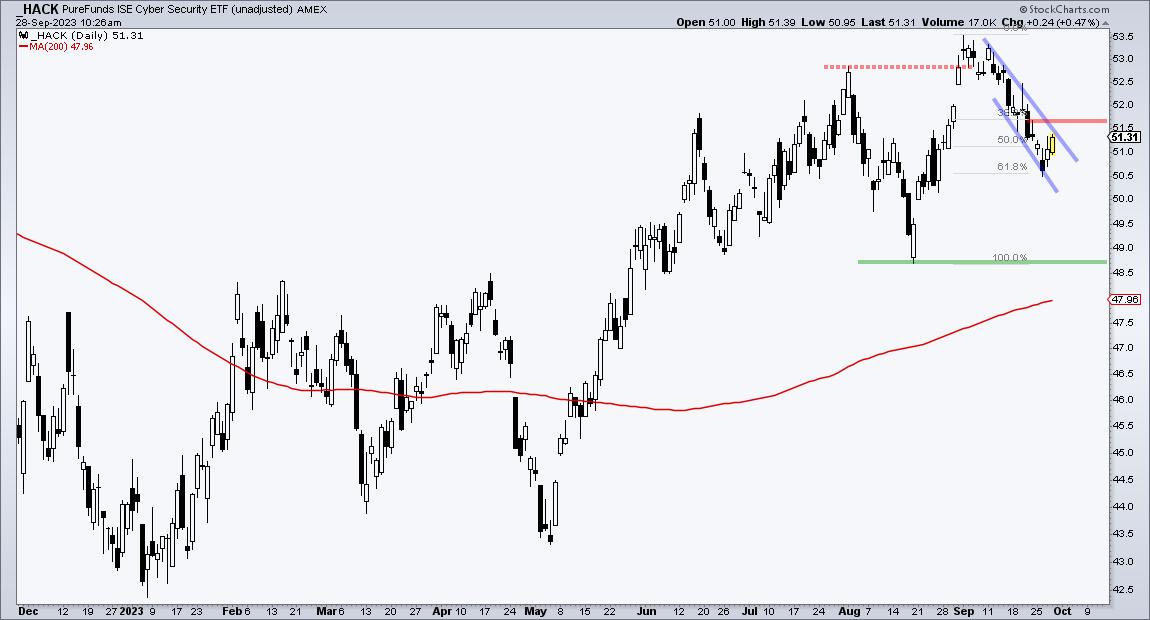The width and height of the screenshot is (1150, 620).
Task: Click the red MA(200) legend line marker
Action: pyautogui.click(x=22, y=47)
